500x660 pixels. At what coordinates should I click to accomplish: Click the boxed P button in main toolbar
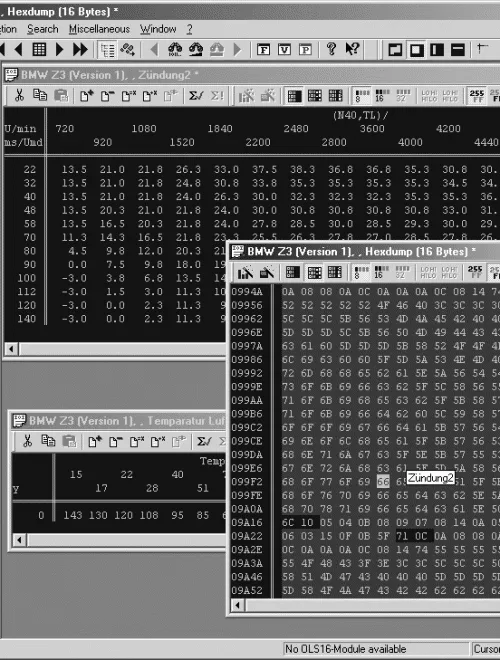click(306, 50)
